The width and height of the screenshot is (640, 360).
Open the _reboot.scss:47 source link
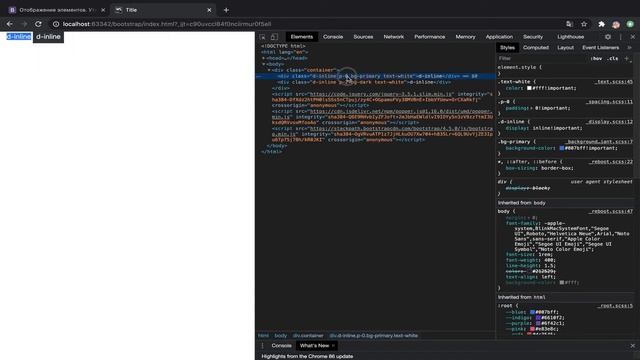pyautogui.click(x=611, y=211)
